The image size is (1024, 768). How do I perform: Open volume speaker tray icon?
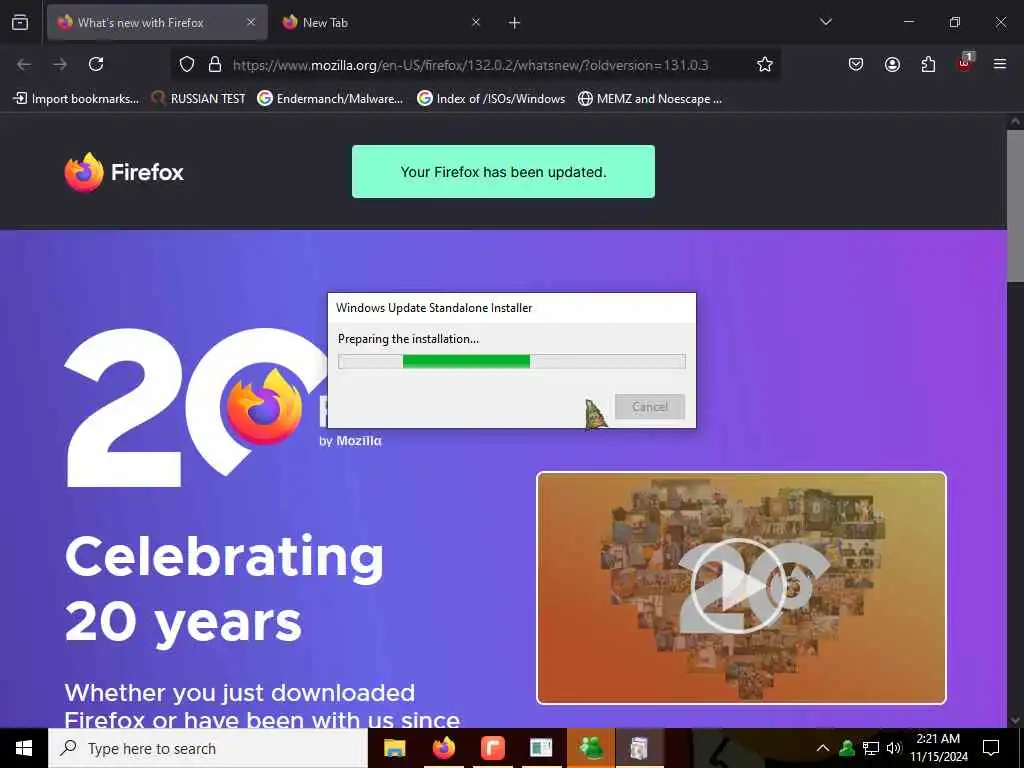coord(894,748)
